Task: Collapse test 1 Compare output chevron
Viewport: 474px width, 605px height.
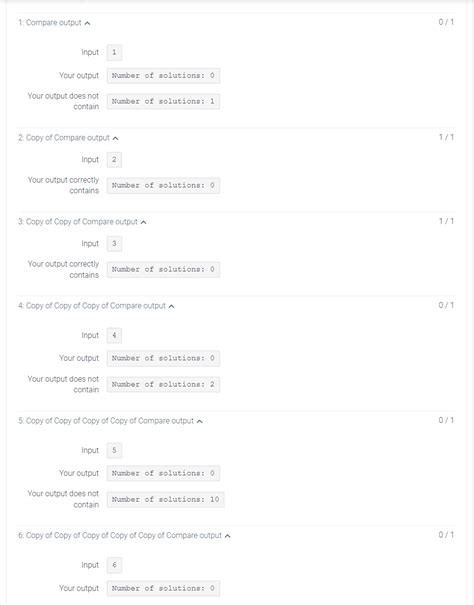Action: [x=88, y=23]
